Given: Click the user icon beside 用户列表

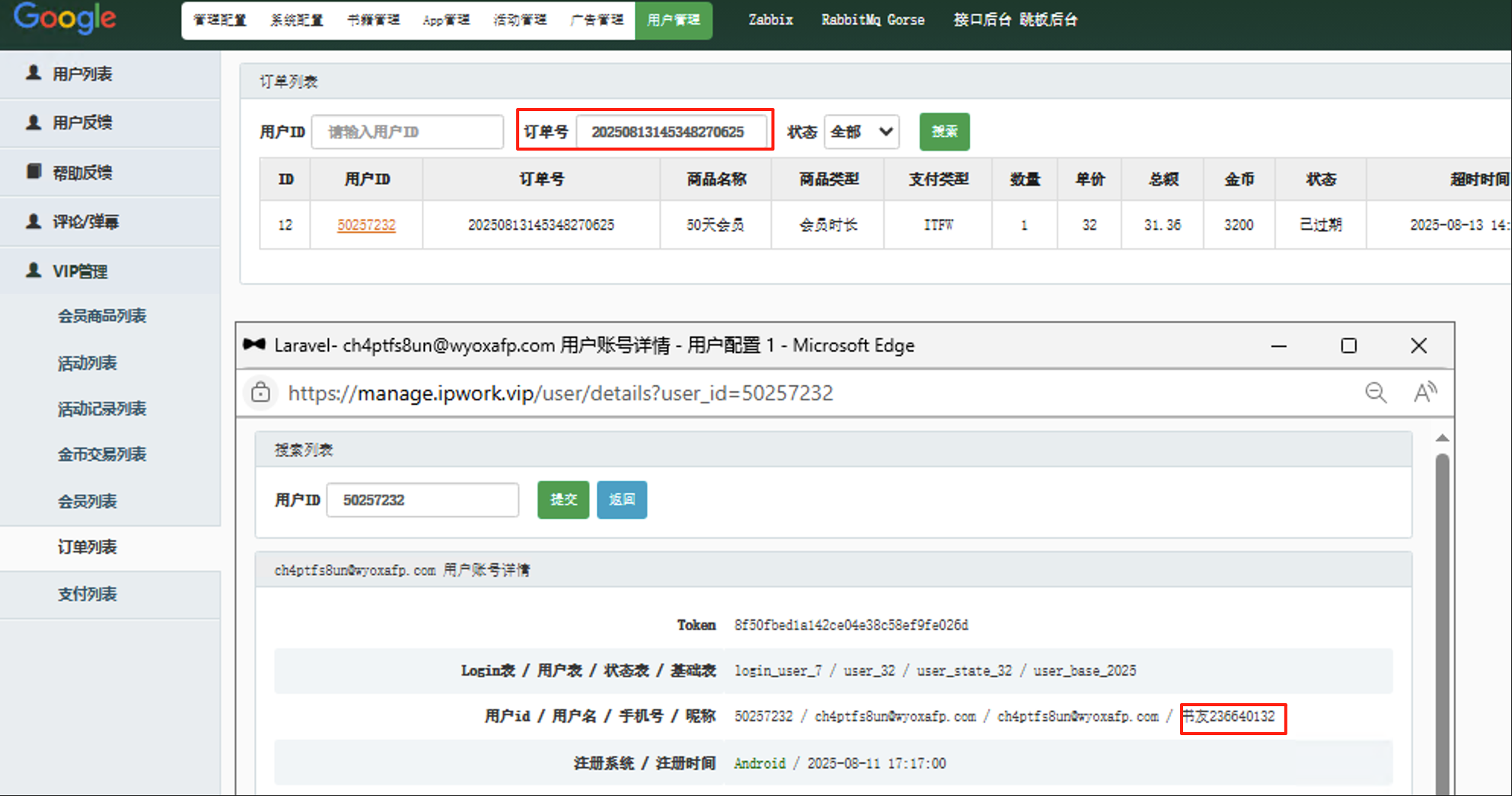Looking at the screenshot, I should point(33,73).
